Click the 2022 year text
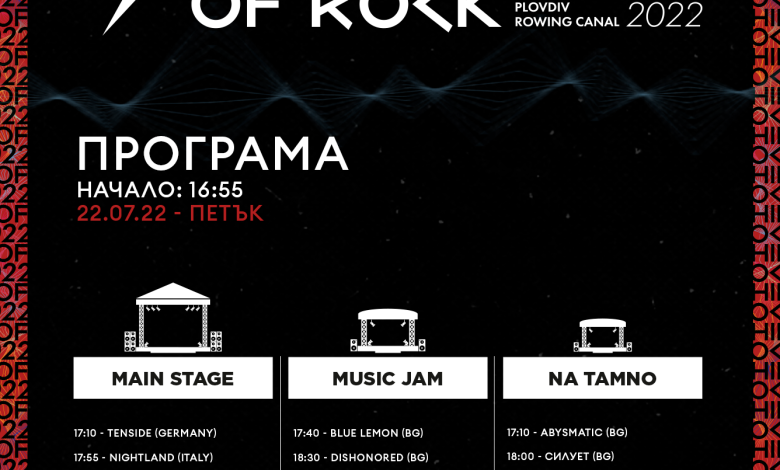Image resolution: width=780 pixels, height=470 pixels. click(x=665, y=15)
